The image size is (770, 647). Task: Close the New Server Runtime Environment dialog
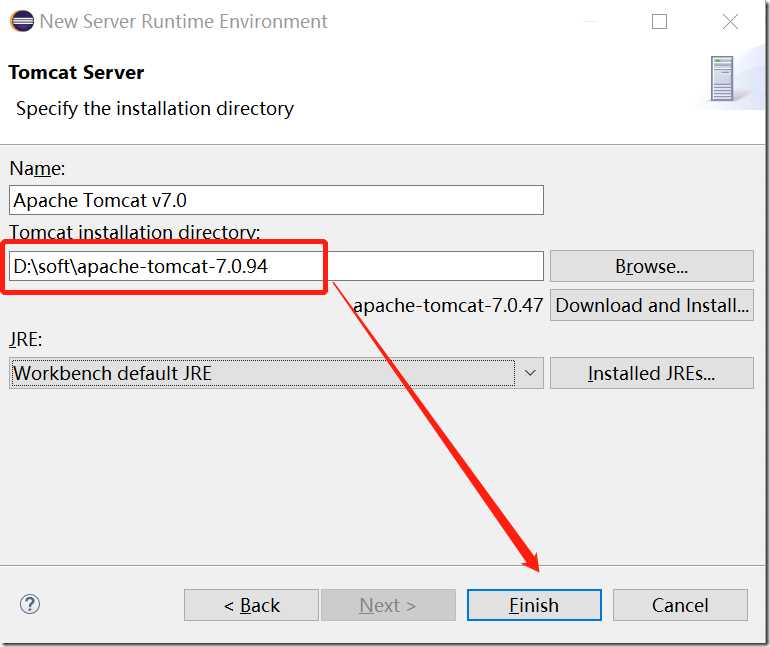pos(730,22)
